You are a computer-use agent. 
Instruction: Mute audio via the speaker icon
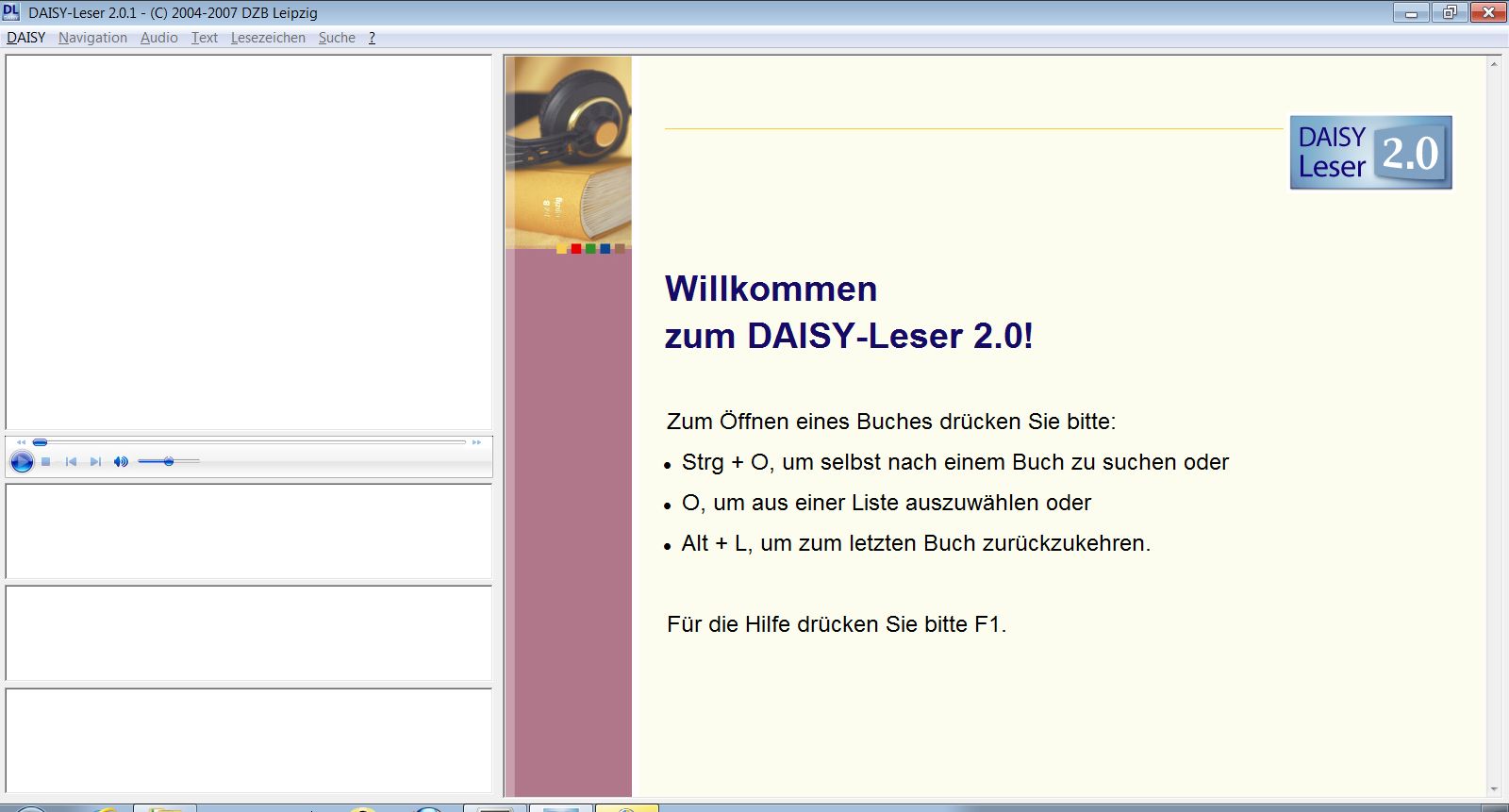tap(121, 461)
